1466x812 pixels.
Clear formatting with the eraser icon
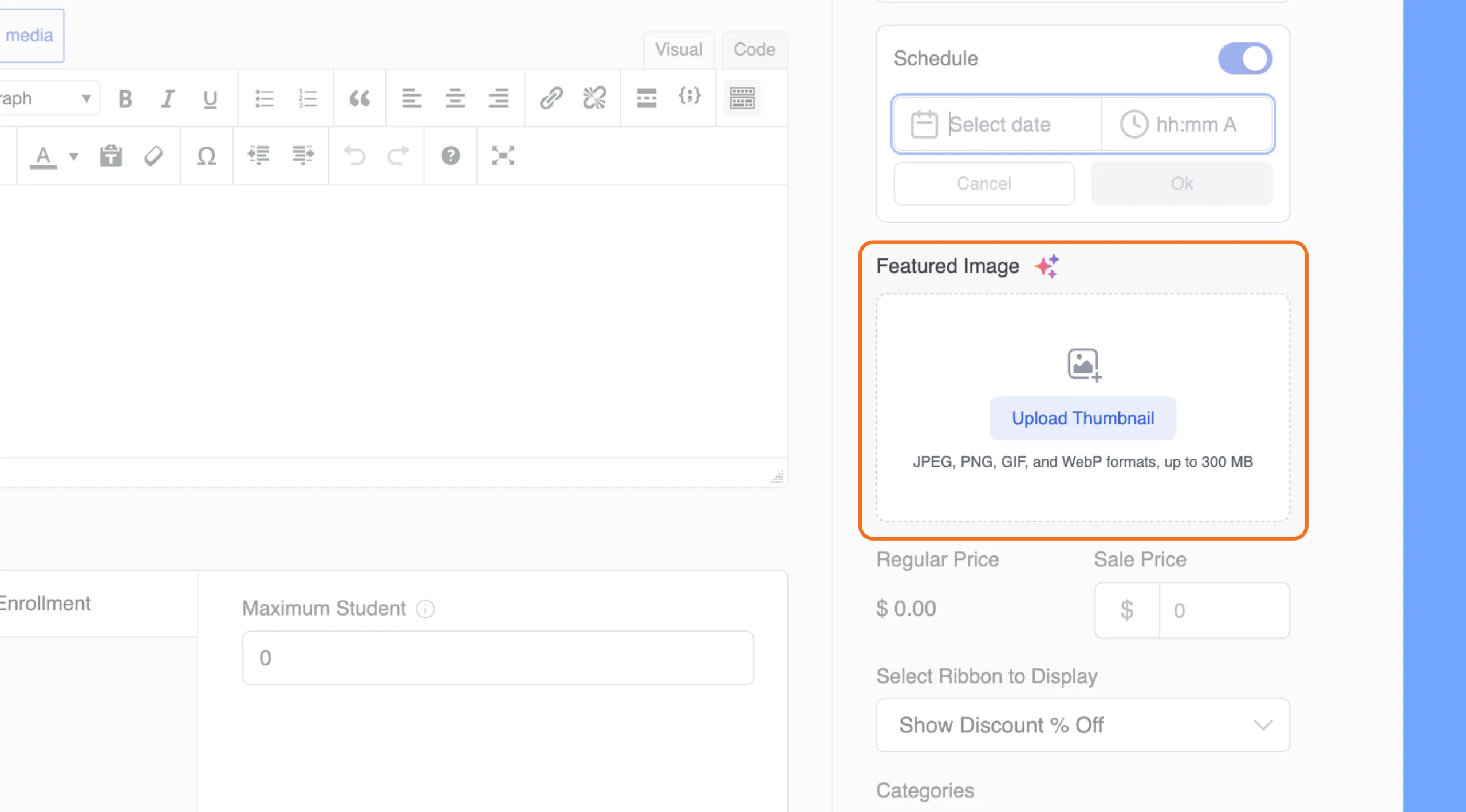coord(153,156)
